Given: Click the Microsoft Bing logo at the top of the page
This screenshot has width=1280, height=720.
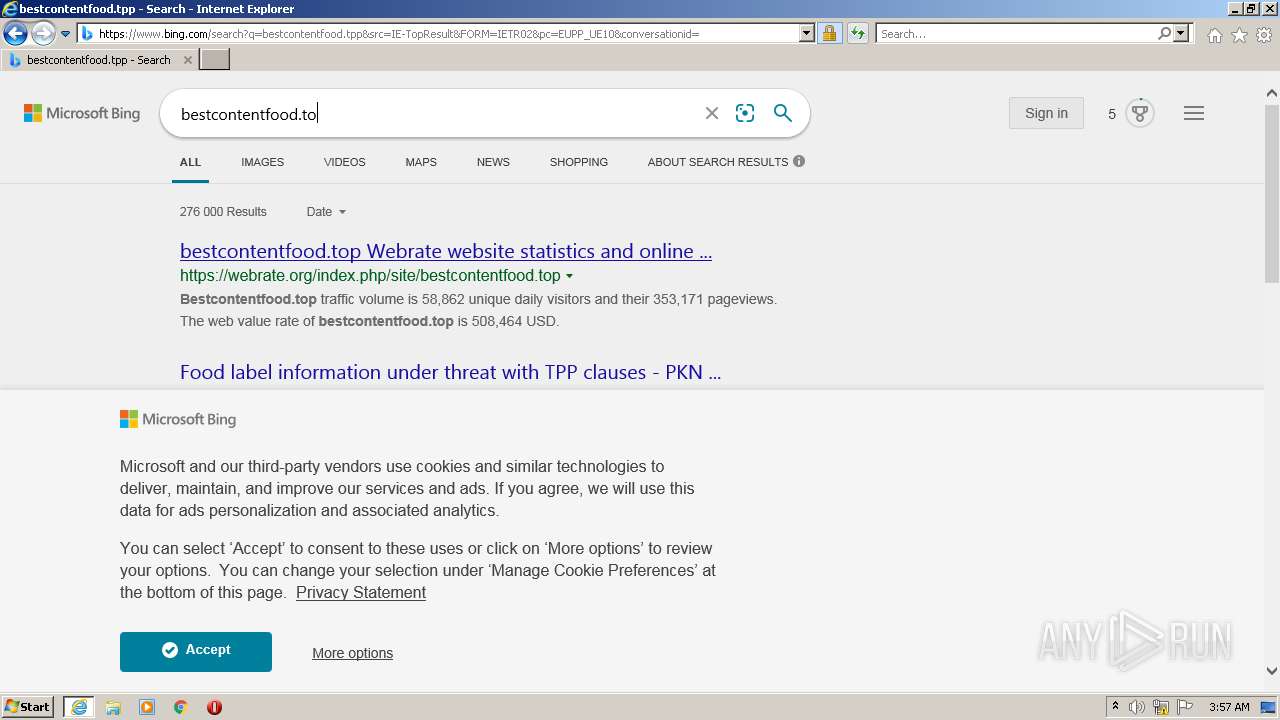Looking at the screenshot, I should point(82,113).
